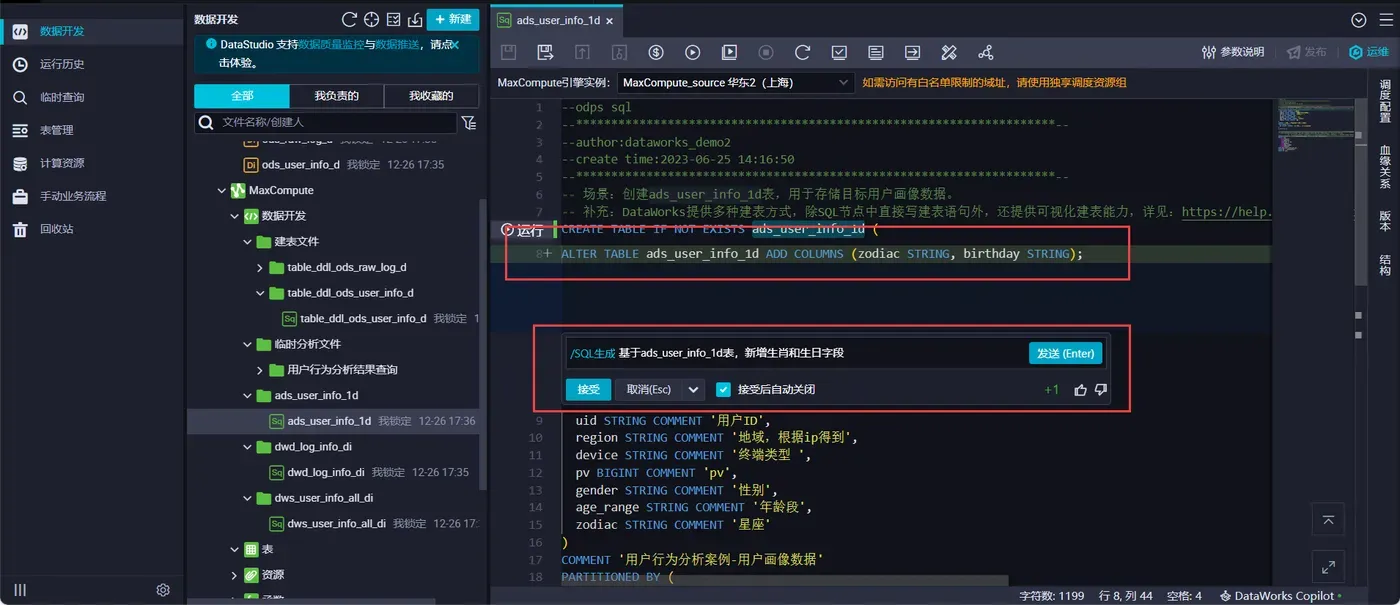Expand the 资源 tree node
This screenshot has width=1400, height=605.
235,575
